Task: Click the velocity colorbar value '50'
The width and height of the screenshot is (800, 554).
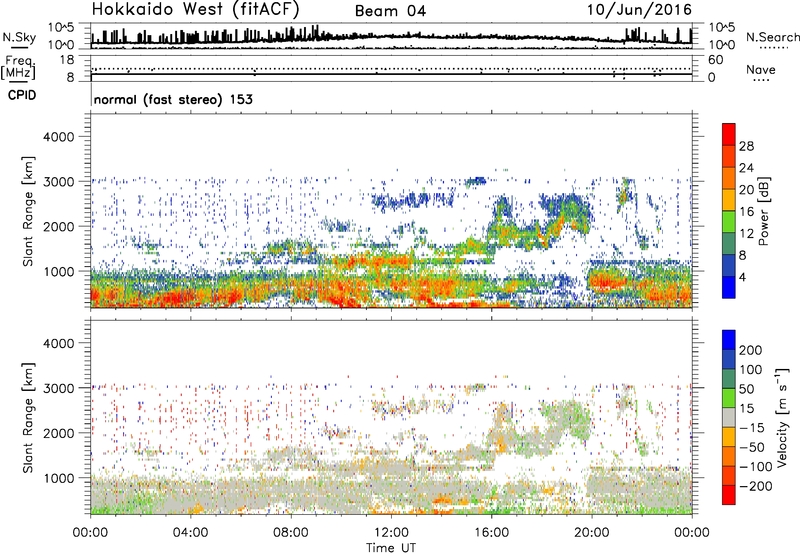Action: coord(746,389)
